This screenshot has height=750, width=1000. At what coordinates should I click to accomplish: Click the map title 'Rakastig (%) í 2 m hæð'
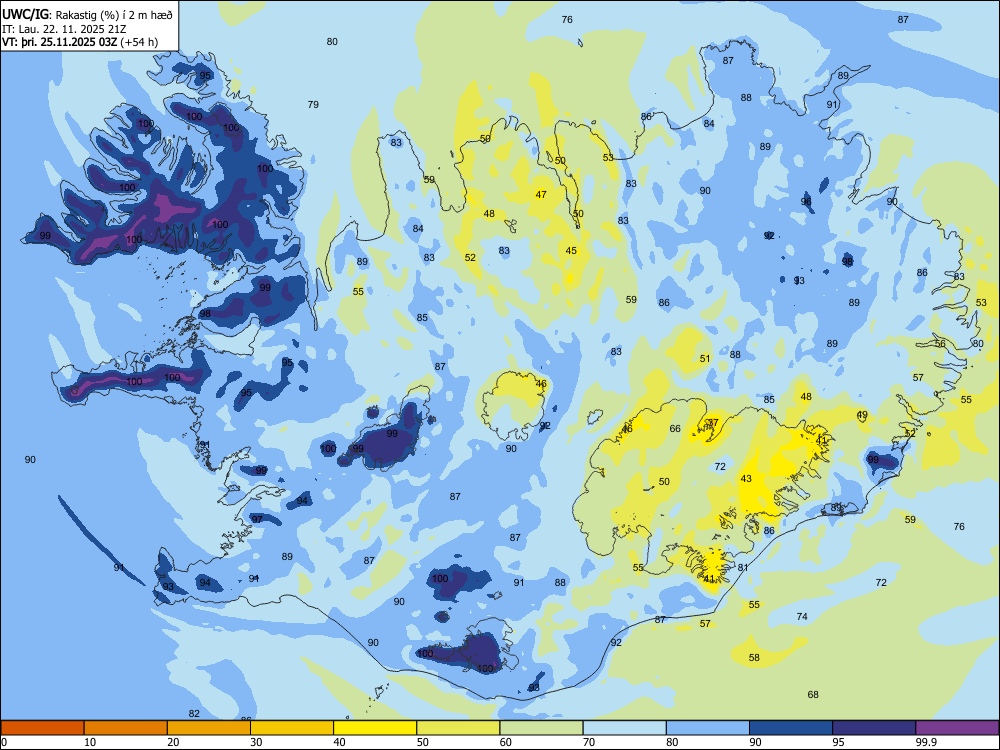[x=114, y=15]
